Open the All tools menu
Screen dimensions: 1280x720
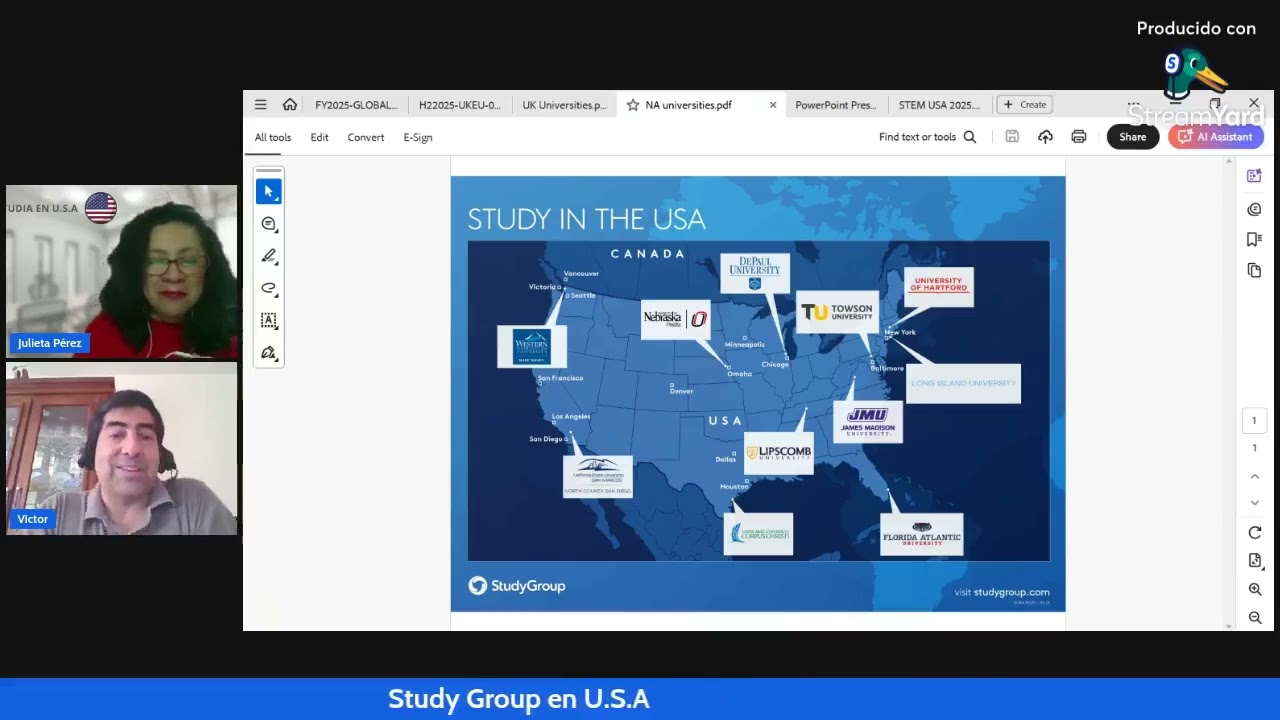(273, 138)
